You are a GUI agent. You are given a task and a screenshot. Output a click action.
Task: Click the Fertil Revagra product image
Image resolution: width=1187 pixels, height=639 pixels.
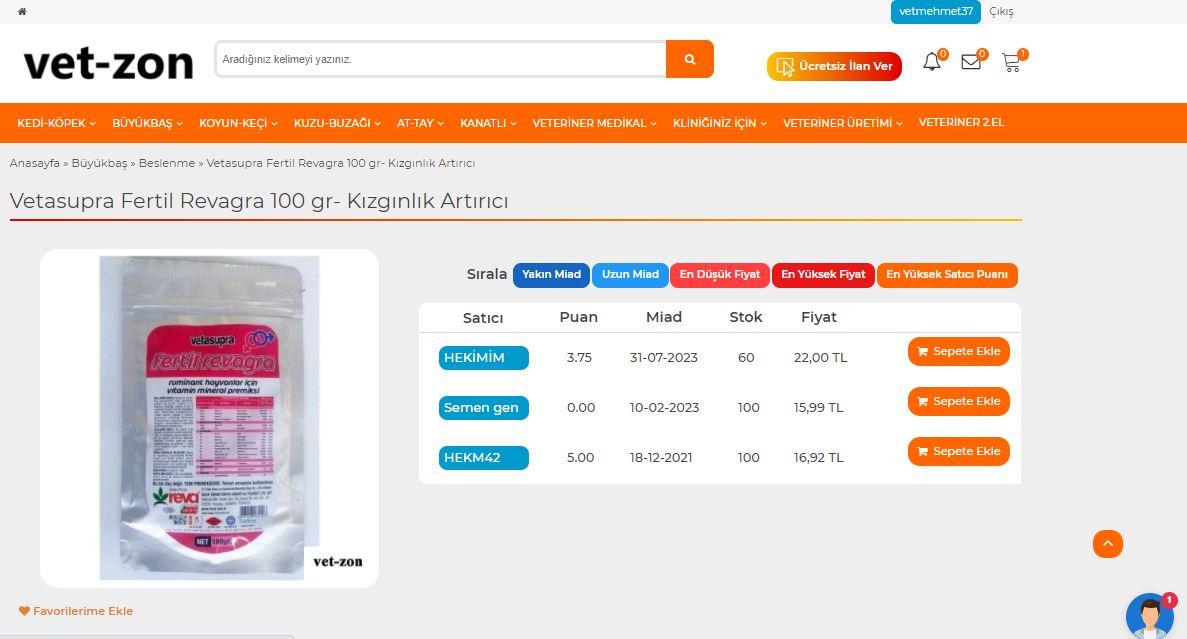point(209,417)
